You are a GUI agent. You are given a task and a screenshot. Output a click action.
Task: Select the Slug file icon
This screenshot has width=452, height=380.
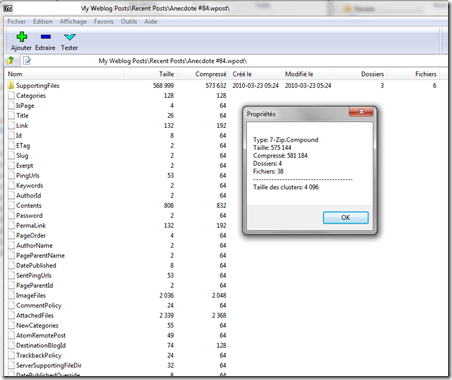point(12,156)
